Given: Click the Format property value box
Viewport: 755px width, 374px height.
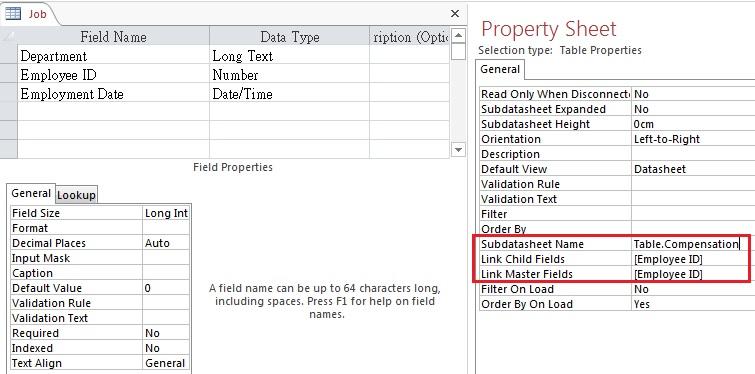Looking at the screenshot, I should (166, 228).
